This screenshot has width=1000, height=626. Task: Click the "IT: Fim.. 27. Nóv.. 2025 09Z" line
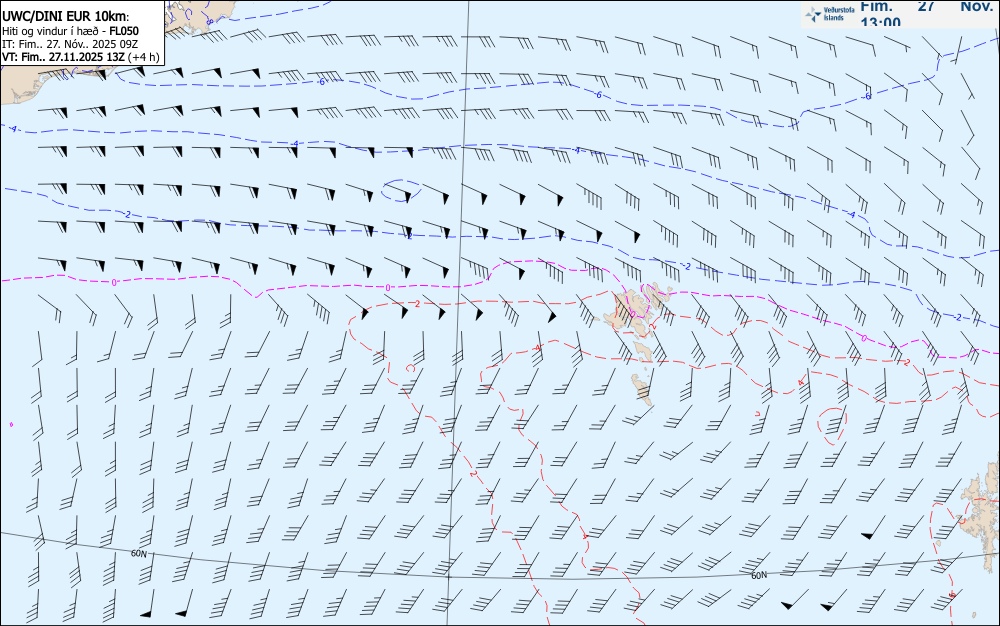coord(70,44)
